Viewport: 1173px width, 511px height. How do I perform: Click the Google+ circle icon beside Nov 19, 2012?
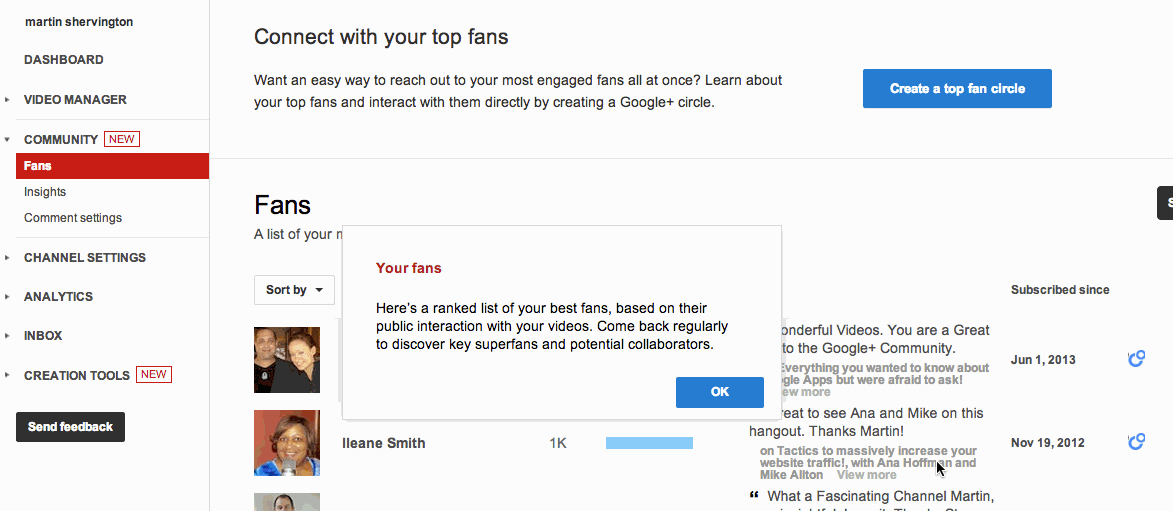pos(1136,442)
